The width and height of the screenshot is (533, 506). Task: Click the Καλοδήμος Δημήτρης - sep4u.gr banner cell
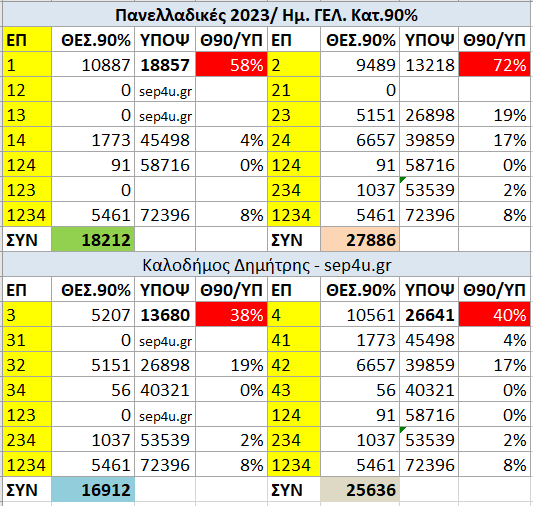266,265
